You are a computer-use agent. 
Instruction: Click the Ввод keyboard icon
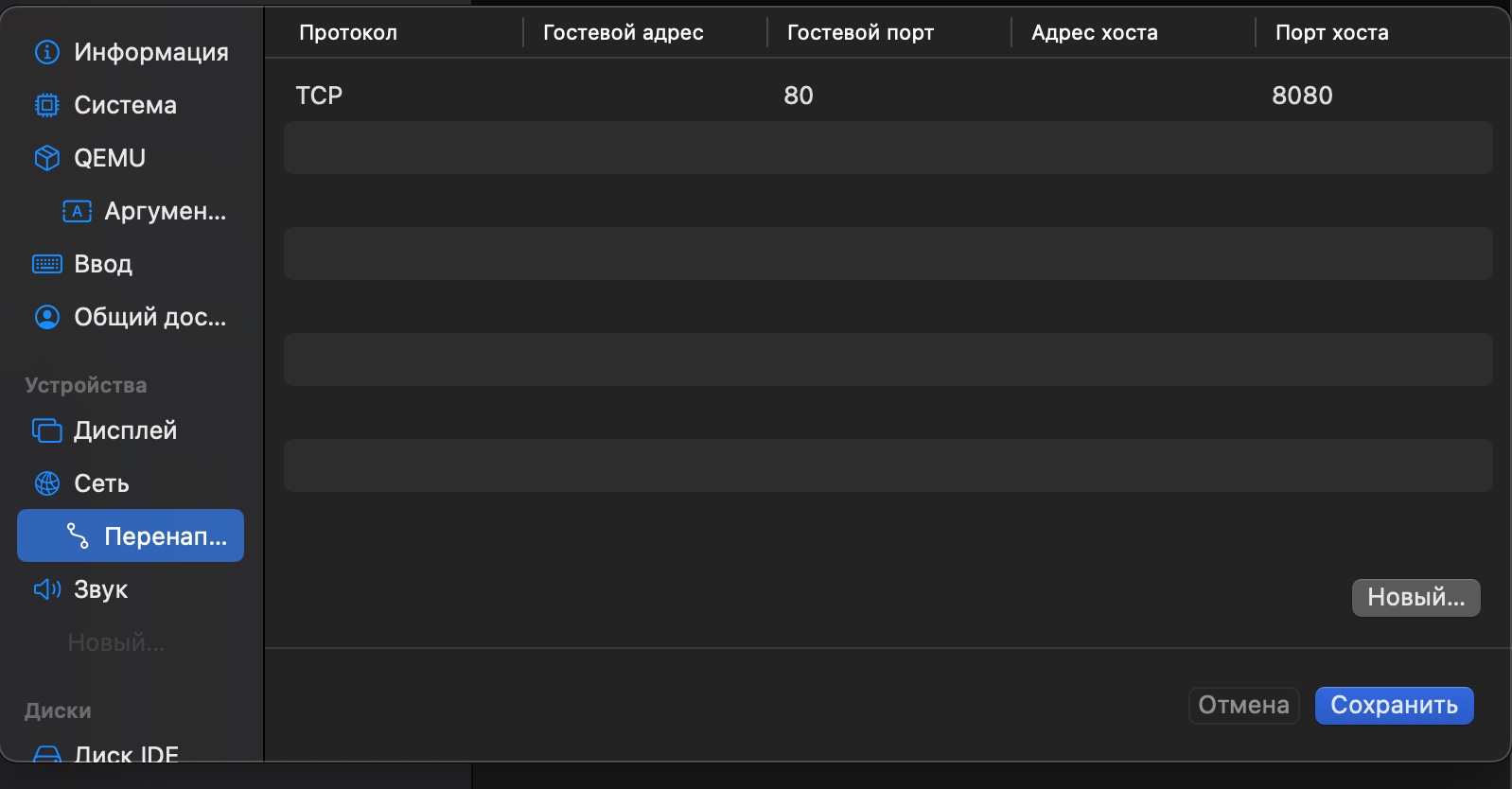pyautogui.click(x=46, y=264)
